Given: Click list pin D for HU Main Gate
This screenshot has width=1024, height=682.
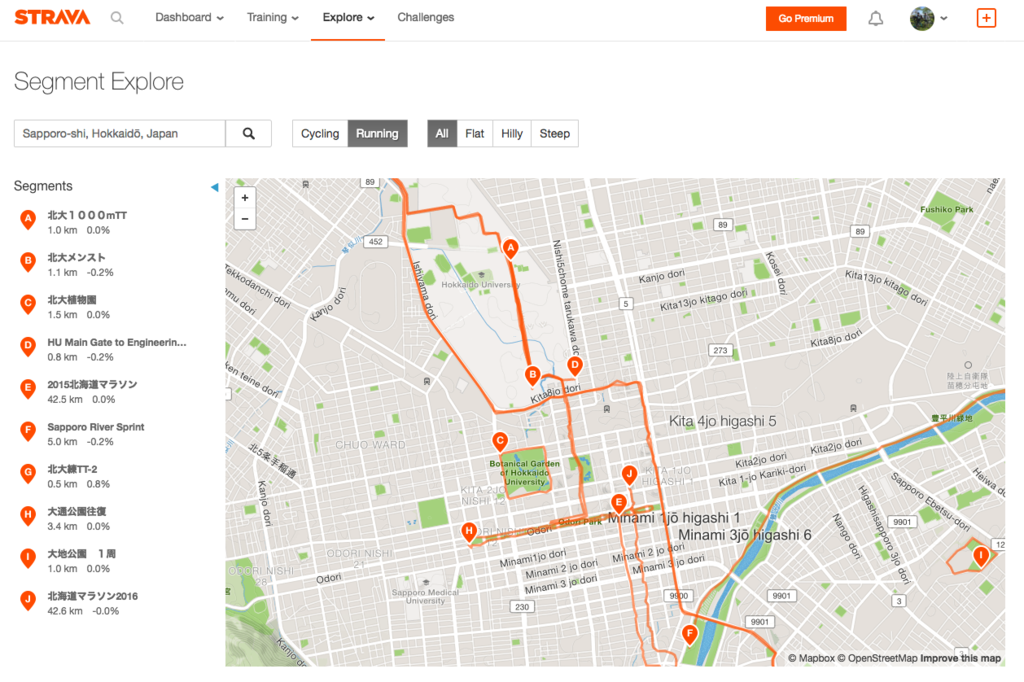Looking at the screenshot, I should pos(27,346).
